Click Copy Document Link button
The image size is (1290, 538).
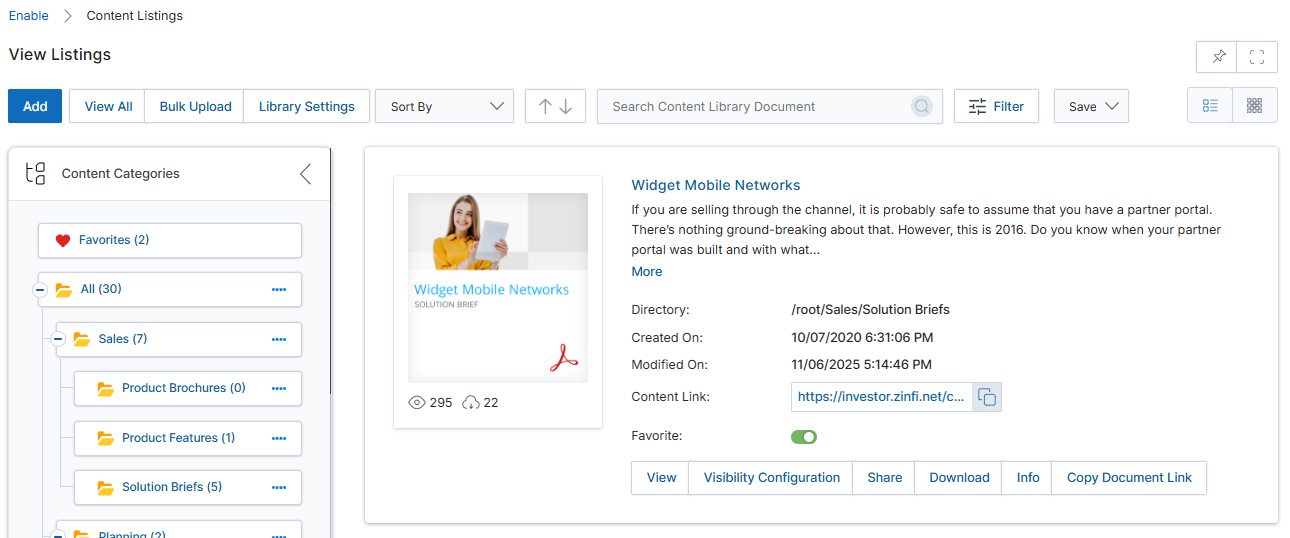coord(1129,478)
